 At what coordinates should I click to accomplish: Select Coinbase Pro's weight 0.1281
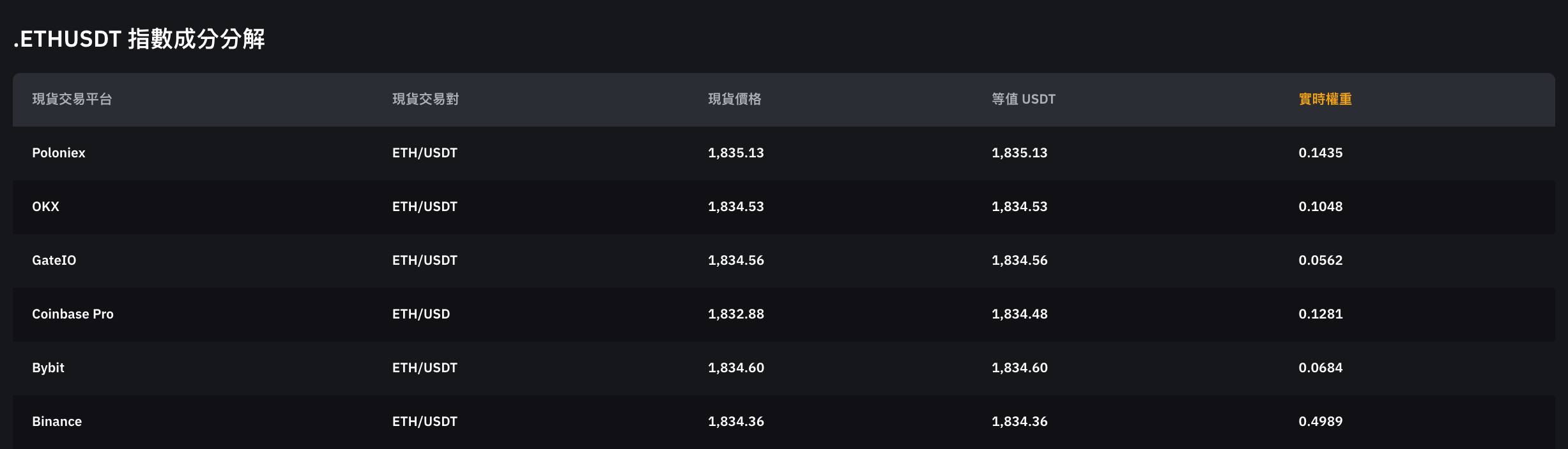(1321, 314)
